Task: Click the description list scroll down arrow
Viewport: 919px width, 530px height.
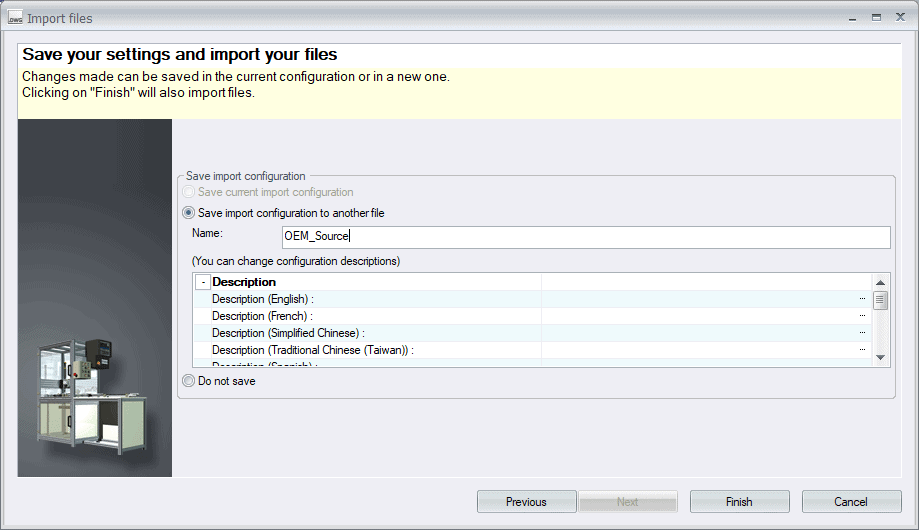Action: (880, 357)
